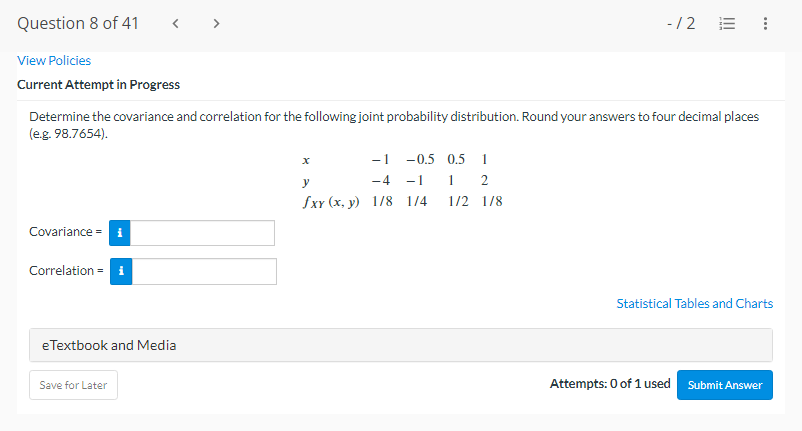Expand the eTextbook and Media section

(401, 345)
